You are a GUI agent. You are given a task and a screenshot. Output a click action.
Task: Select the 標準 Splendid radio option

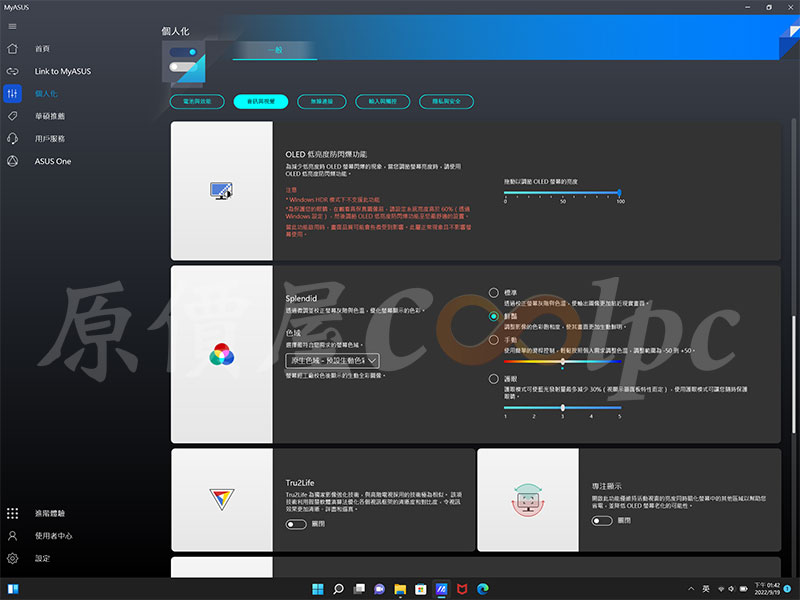point(493,292)
